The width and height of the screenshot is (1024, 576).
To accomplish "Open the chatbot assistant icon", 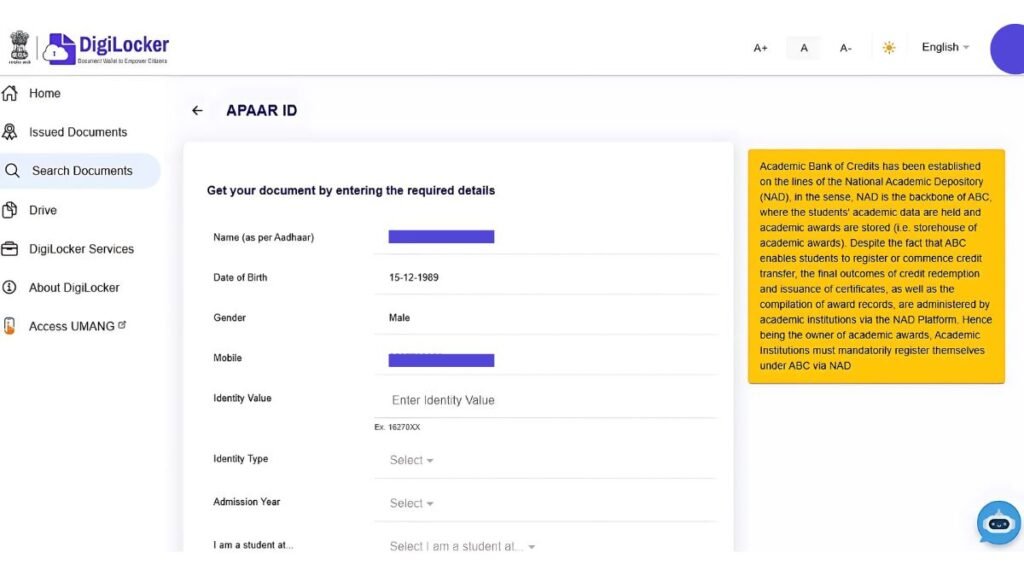I will (x=999, y=523).
